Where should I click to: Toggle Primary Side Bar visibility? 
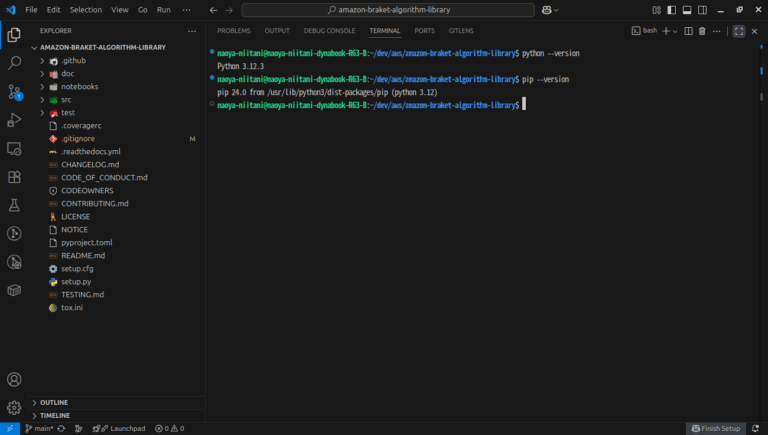pyautogui.click(x=672, y=10)
